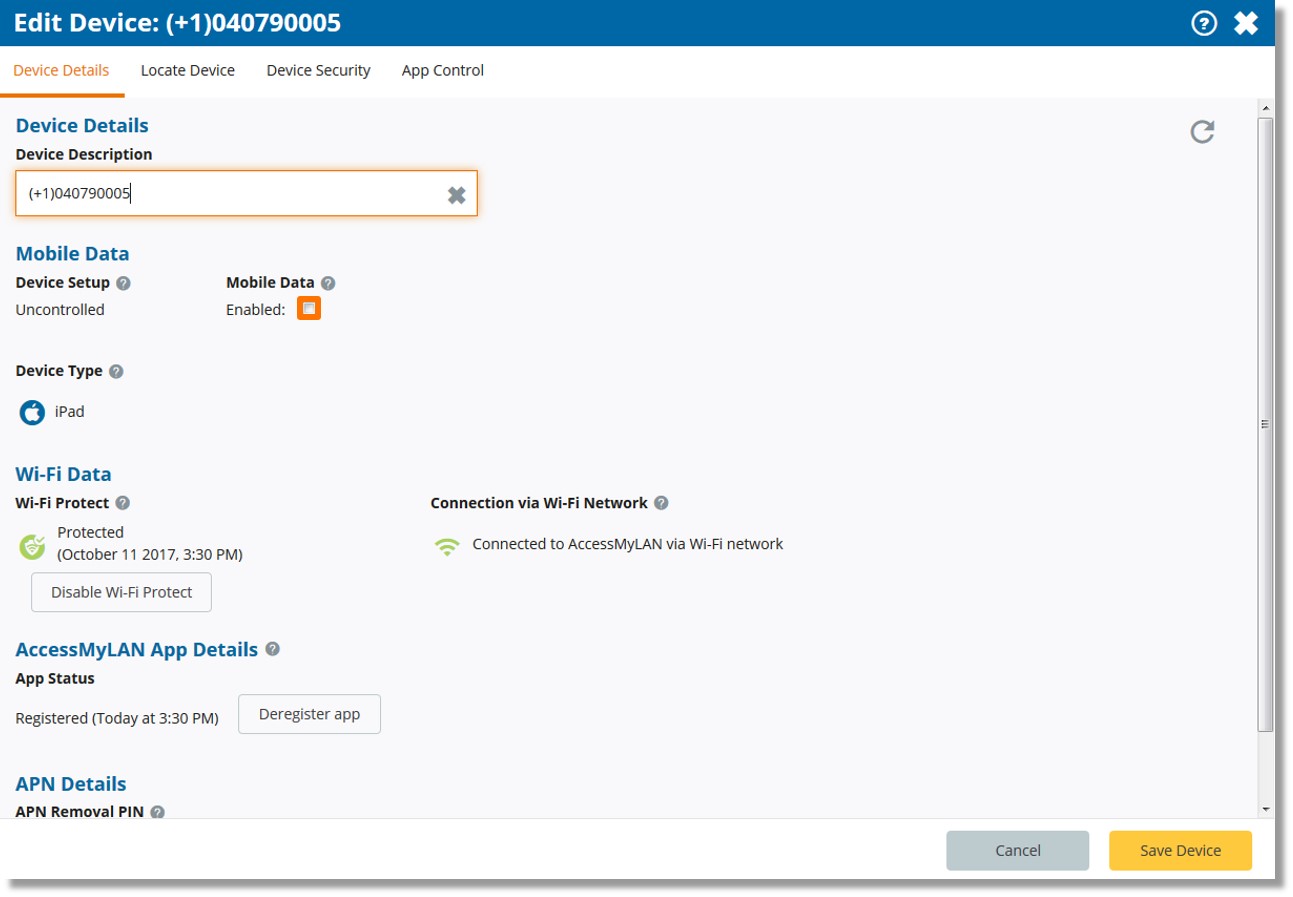1293x897 pixels.
Task: Click the green Wi-Fi signal icon
Action: click(x=447, y=546)
